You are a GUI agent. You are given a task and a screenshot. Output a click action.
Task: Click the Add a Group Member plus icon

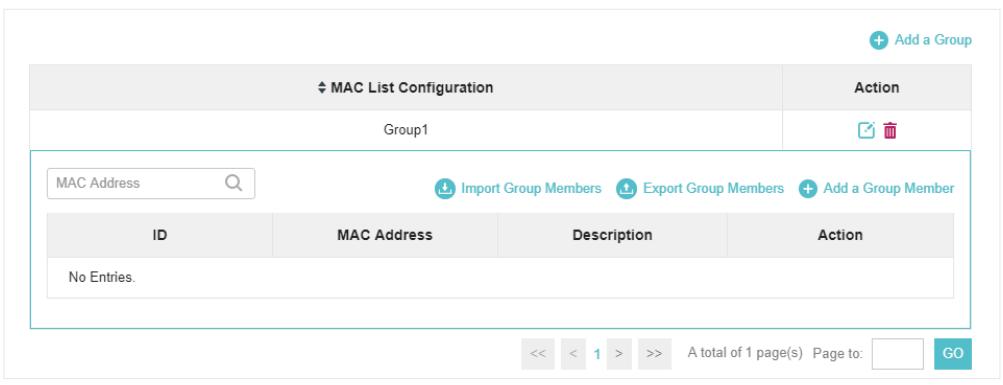(808, 189)
